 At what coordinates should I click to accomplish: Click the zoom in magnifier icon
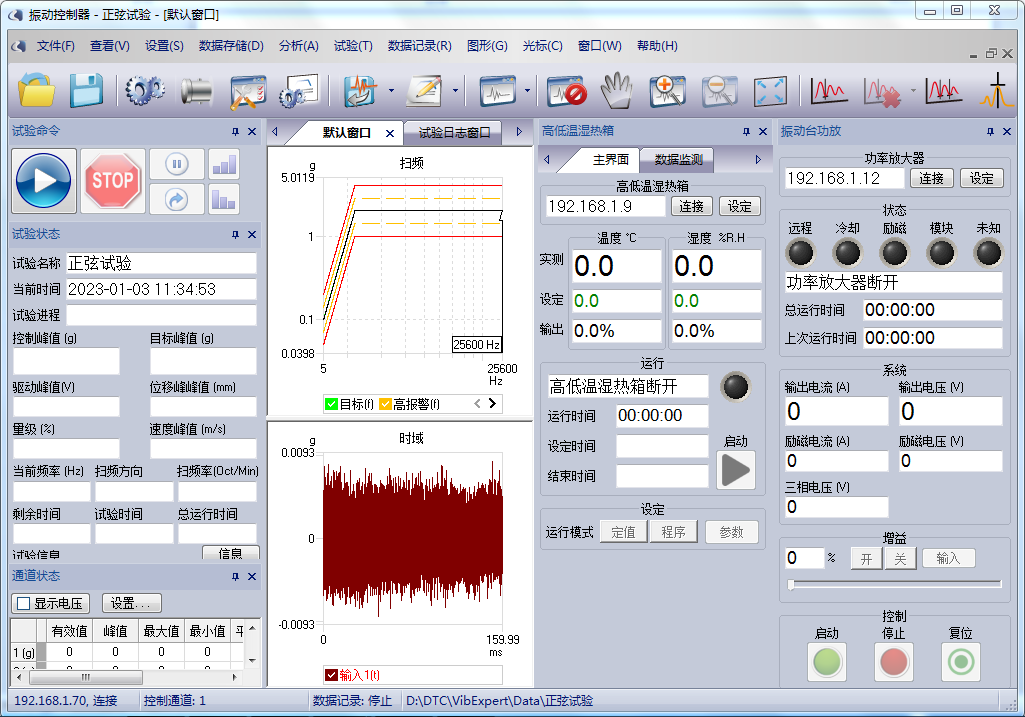pos(667,90)
